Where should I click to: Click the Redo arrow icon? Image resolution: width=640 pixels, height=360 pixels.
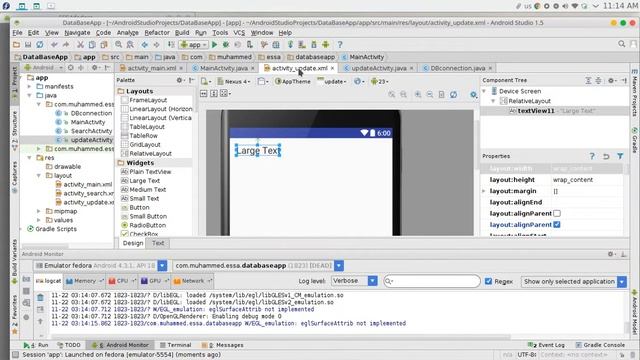pos(66,44)
